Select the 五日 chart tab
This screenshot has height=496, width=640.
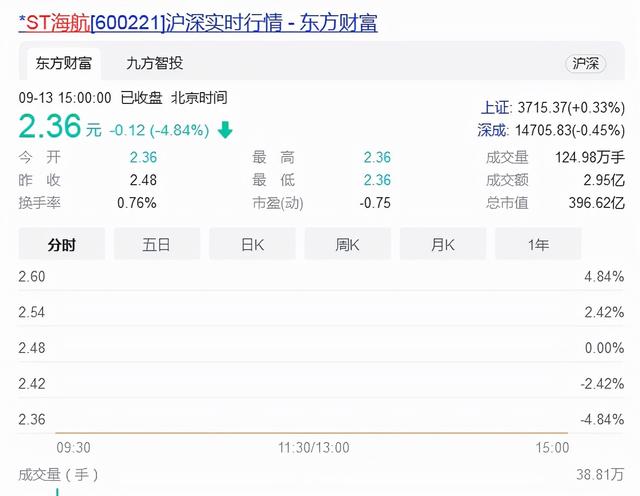157,245
